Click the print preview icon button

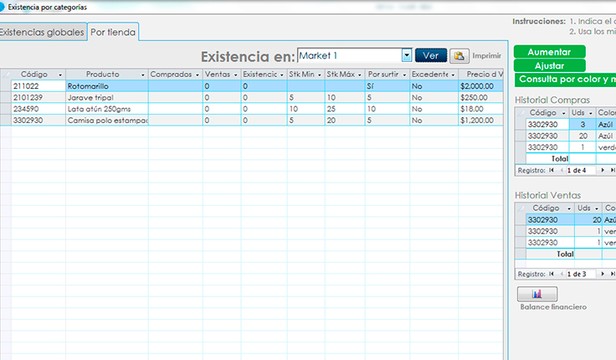tap(459, 56)
